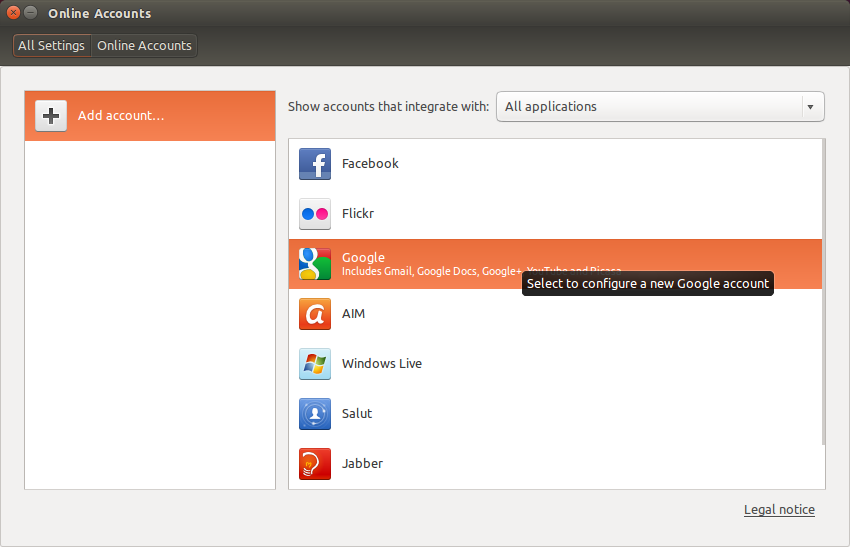Viewport: 850px width, 547px height.
Task: Open the Legal notice link
Action: point(779,510)
